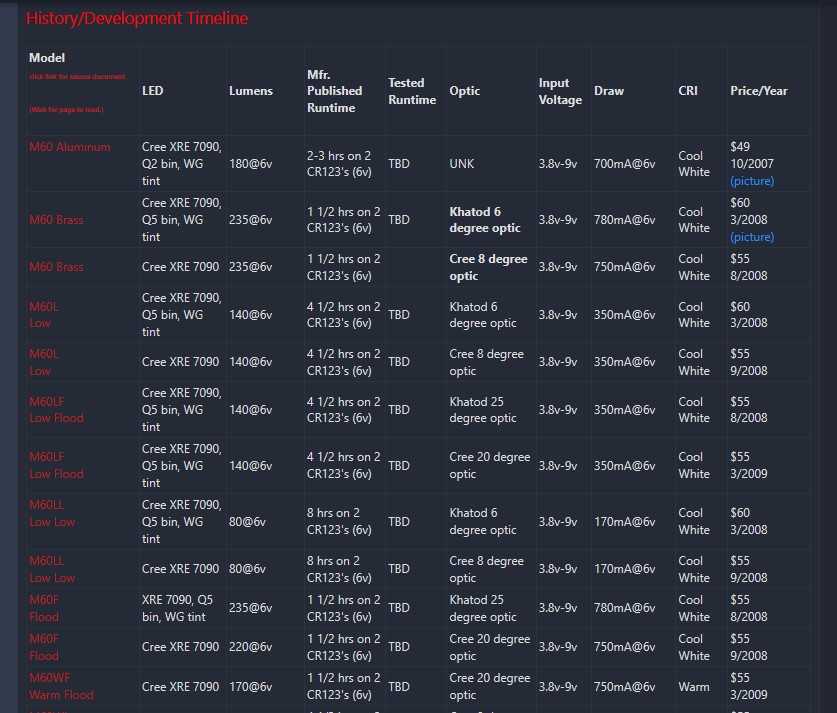The width and height of the screenshot is (837, 713).
Task: Click 'click link for source document.' note
Action: [78, 76]
